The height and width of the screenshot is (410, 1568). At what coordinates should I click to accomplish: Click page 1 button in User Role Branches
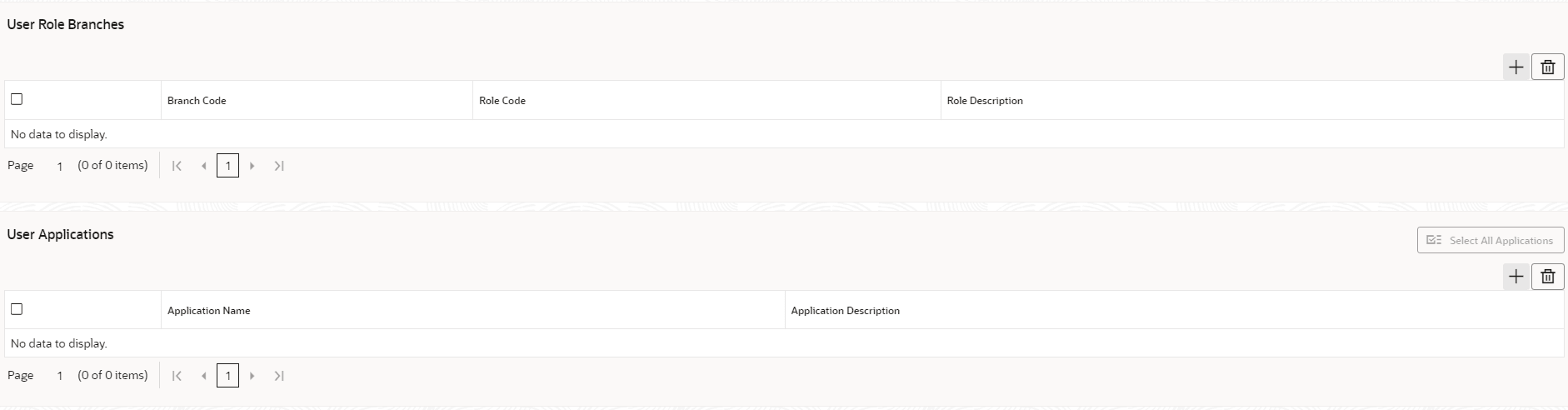click(x=227, y=166)
